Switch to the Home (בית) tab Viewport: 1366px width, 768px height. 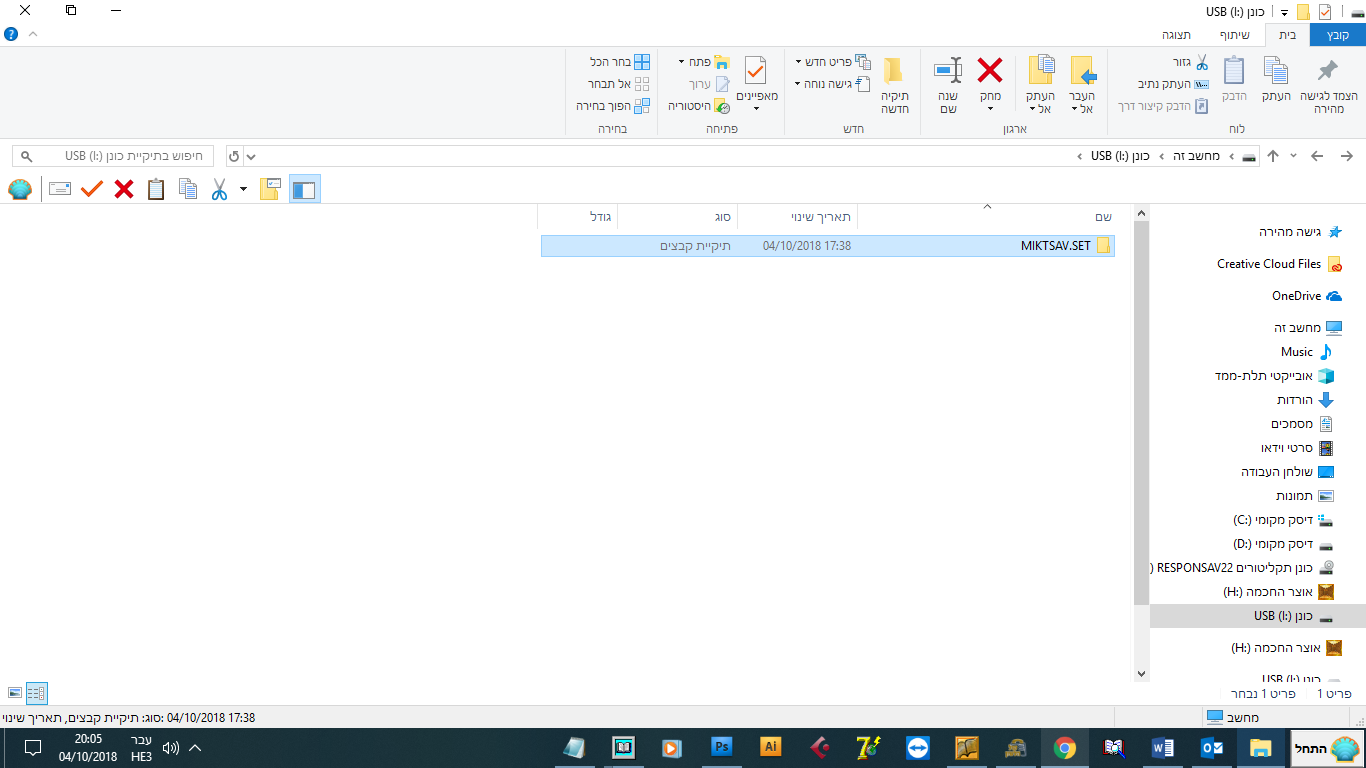pyautogui.click(x=1288, y=35)
